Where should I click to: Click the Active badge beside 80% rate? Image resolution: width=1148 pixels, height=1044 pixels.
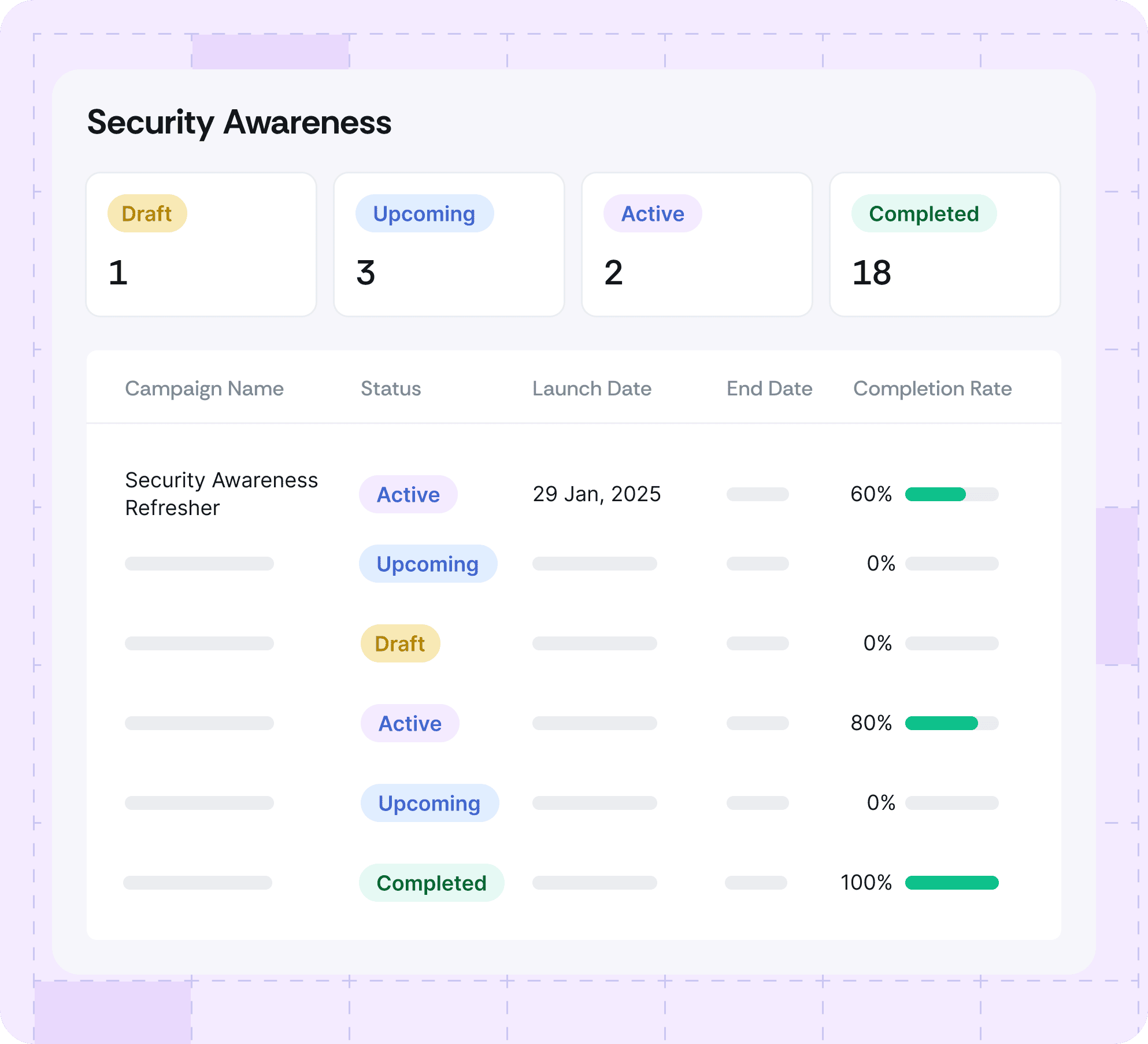pyautogui.click(x=410, y=723)
